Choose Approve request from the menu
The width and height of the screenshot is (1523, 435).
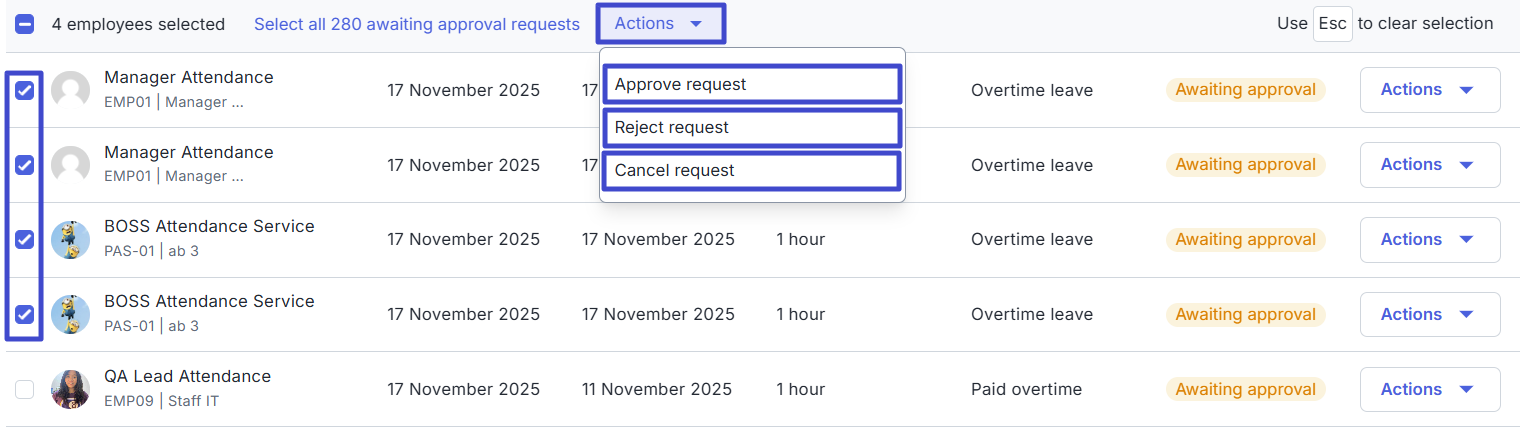click(x=752, y=85)
